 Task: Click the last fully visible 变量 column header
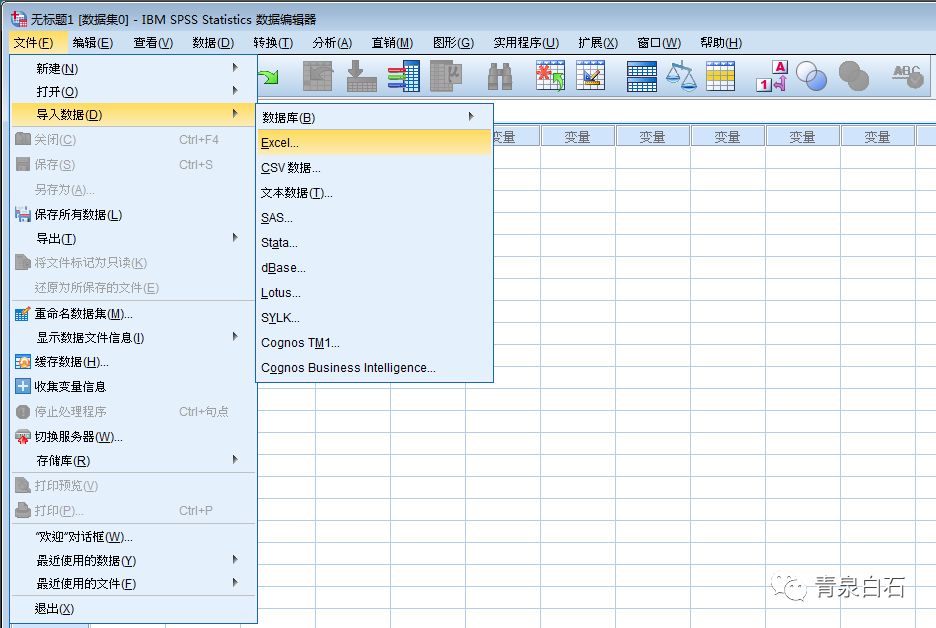tap(878, 137)
